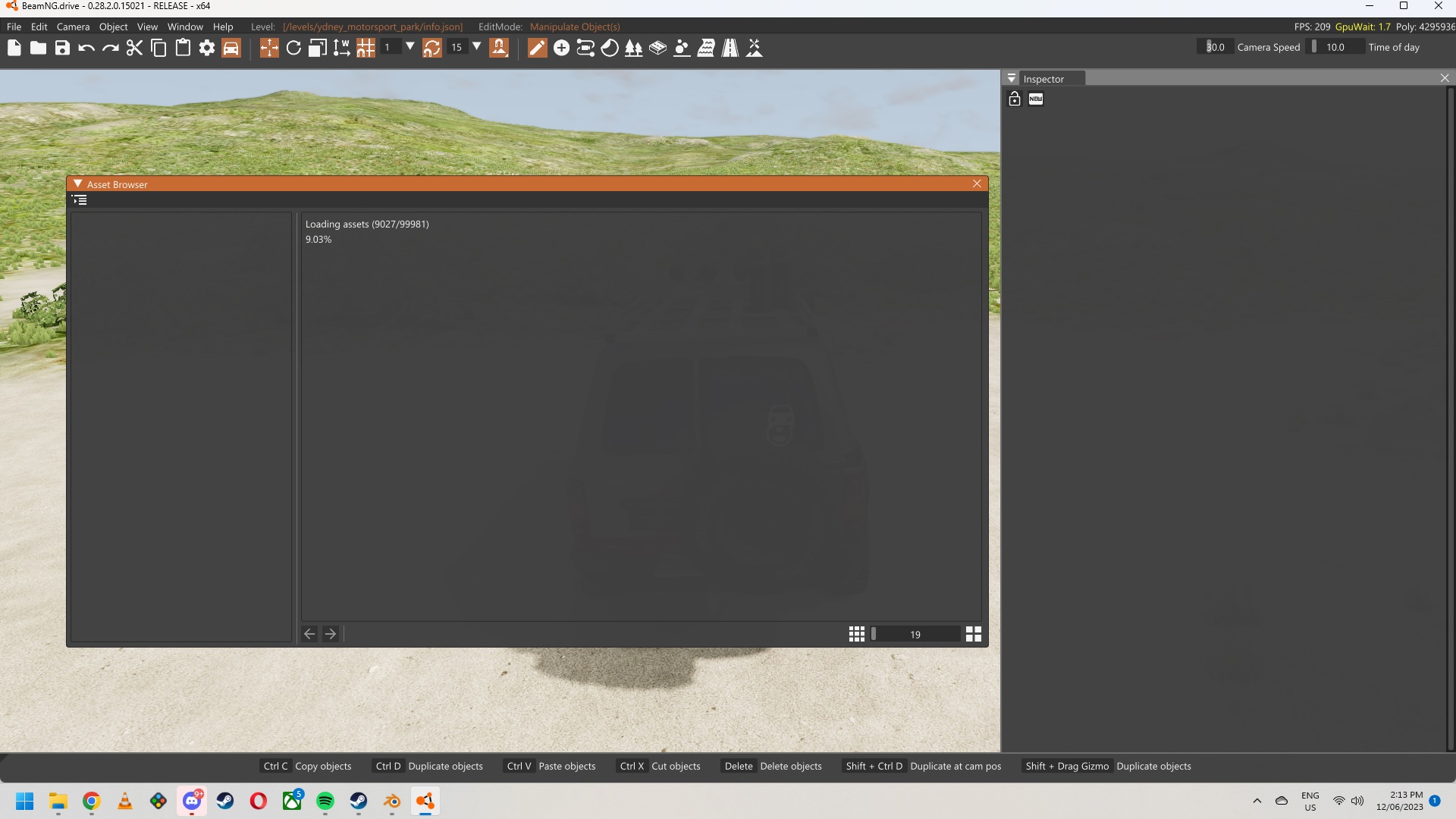Toggle terrain snapping icon
This screenshot has height=819, width=1456.
coord(499,48)
